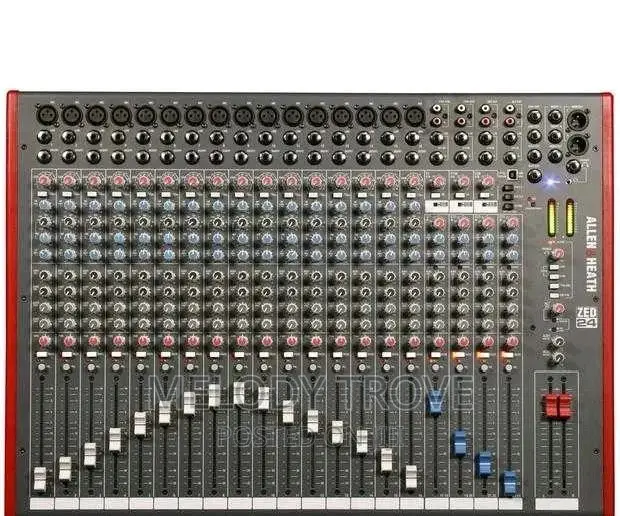Select the channel 12 white fader cap
Screen dimensions: 620x516
[x=313, y=421]
